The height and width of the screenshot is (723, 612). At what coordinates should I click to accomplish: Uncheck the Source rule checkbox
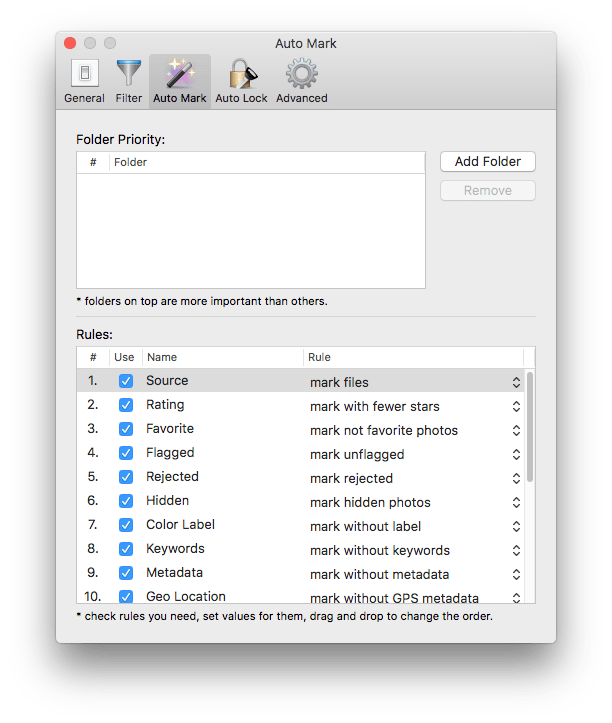pos(126,381)
